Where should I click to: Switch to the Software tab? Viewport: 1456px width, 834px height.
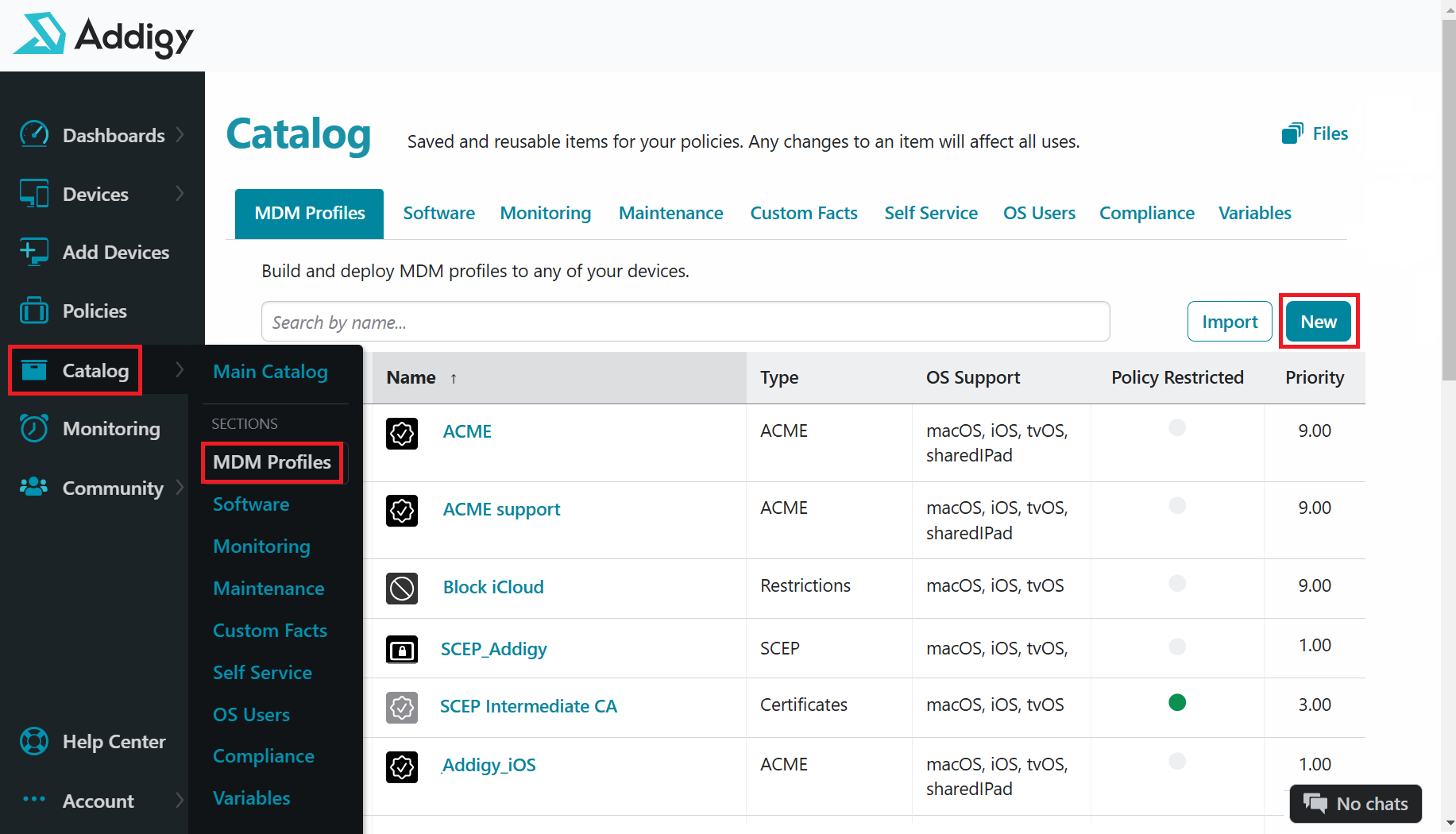tap(438, 213)
